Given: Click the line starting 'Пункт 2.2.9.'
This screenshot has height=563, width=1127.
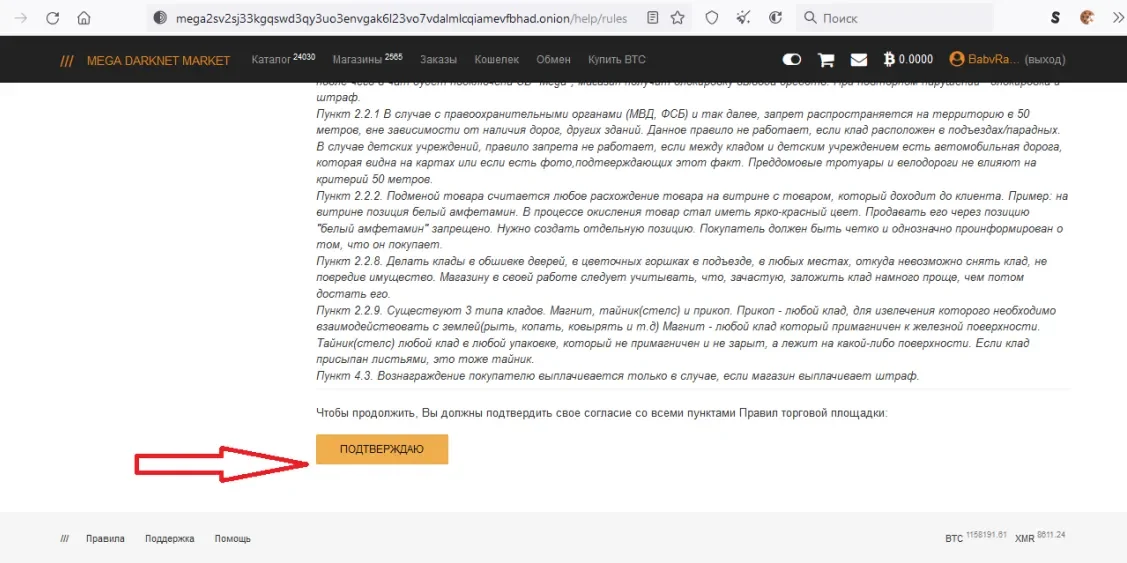Looking at the screenshot, I should click(x=686, y=311).
